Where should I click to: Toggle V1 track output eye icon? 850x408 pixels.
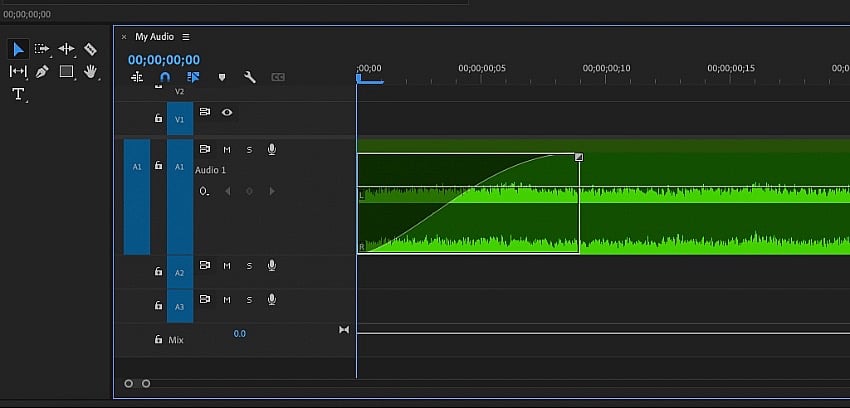pos(227,112)
